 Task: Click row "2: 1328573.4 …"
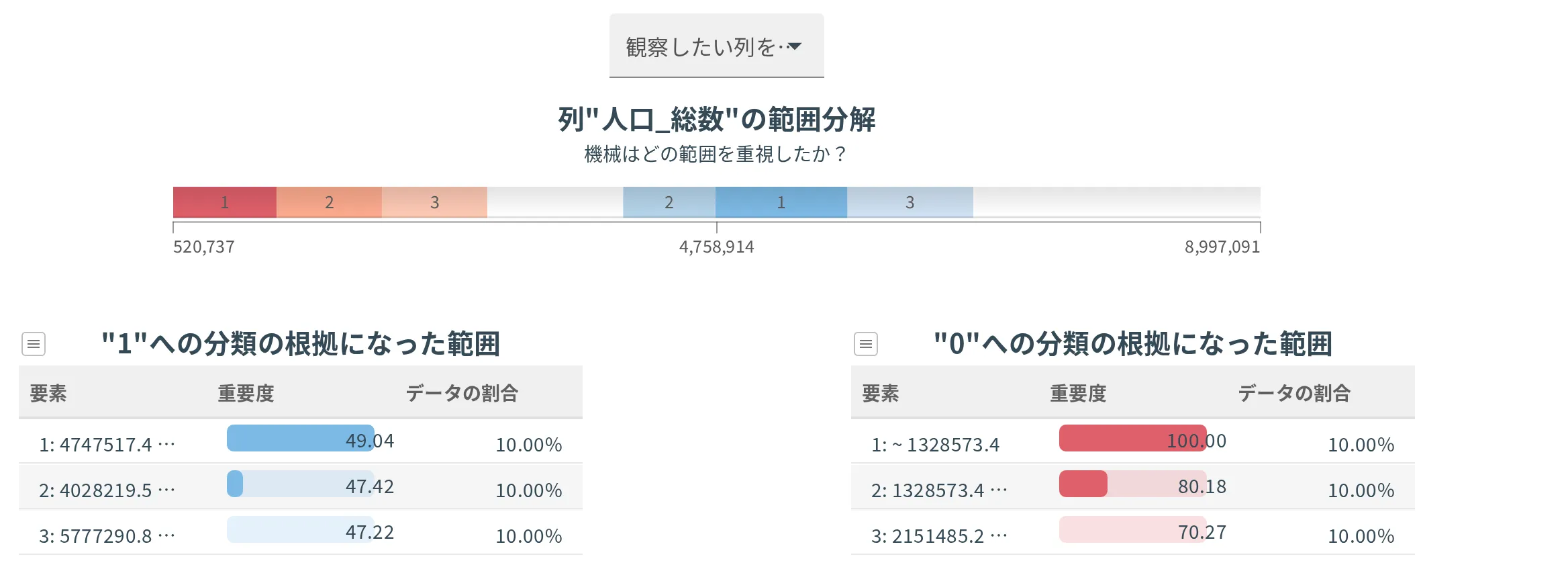1133,486
